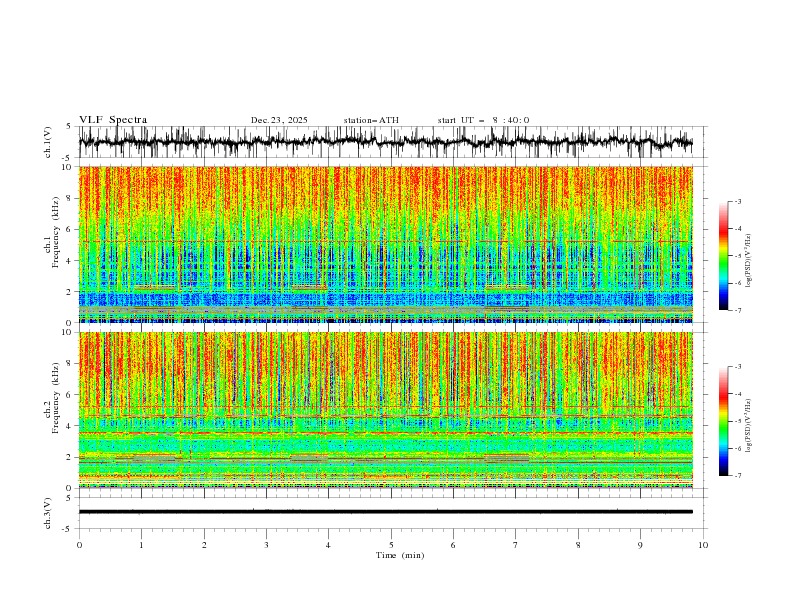792x612 pixels.
Task: Click the '5' minute tick label on time axis
Action: tap(391, 545)
